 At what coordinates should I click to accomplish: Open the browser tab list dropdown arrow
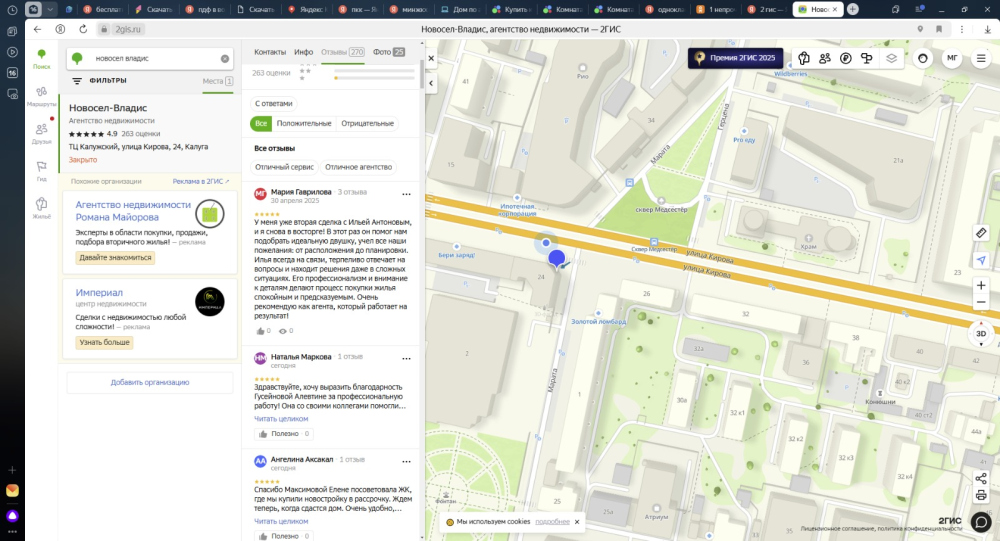click(x=50, y=10)
